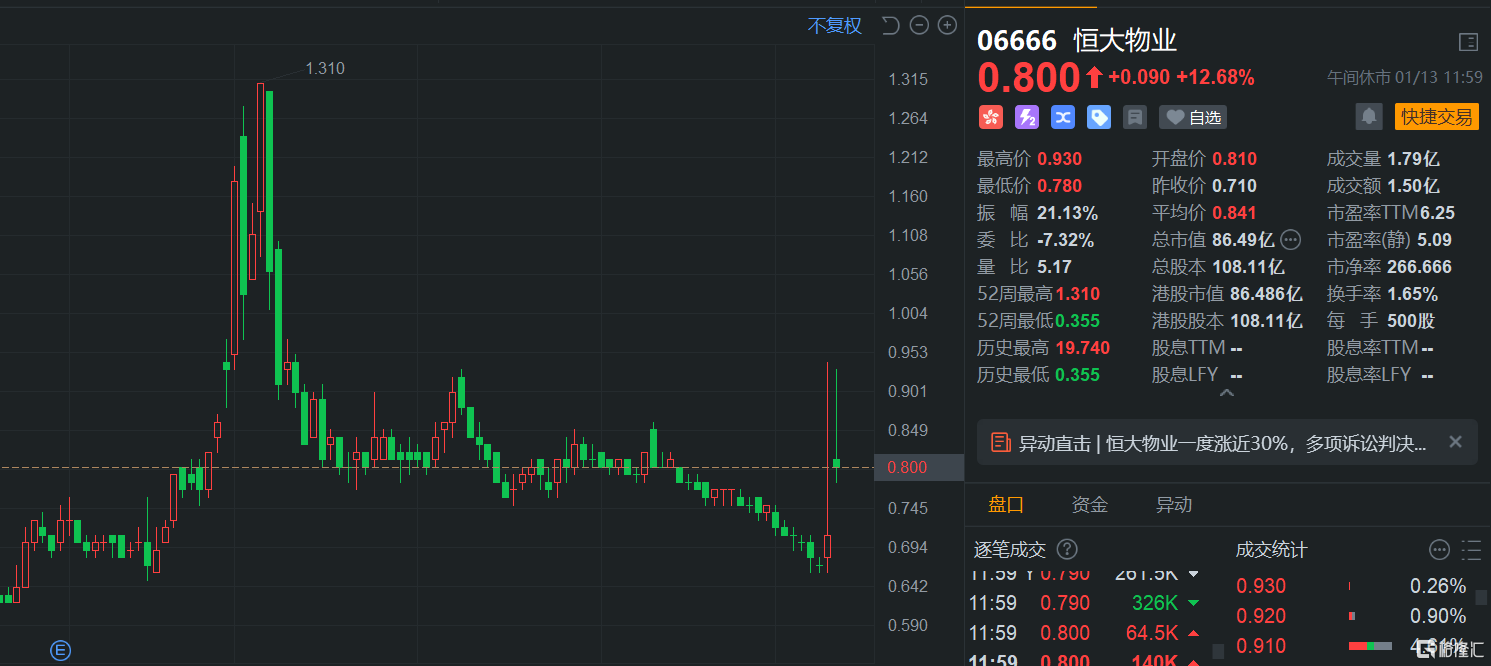Viewport: 1491px width, 666px height.
Task: Click the more icon beside 总市值
Action: click(x=1291, y=240)
